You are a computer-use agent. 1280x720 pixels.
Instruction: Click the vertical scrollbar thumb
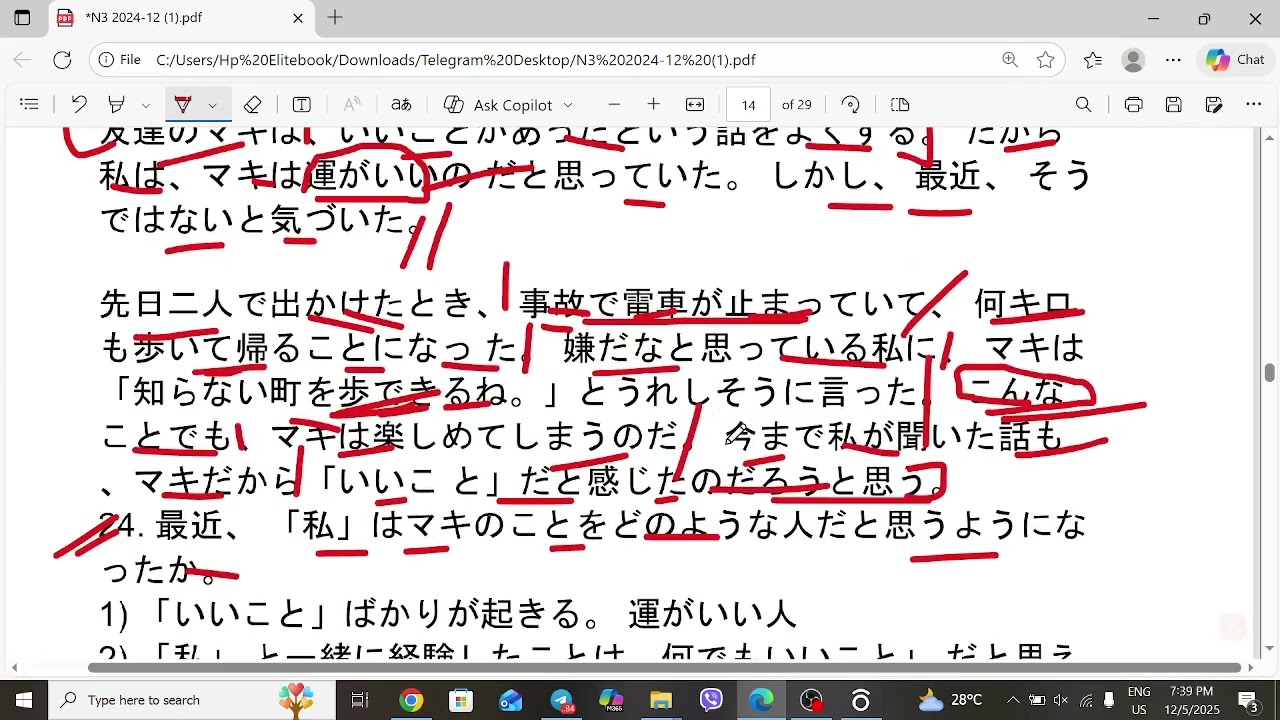[1270, 373]
